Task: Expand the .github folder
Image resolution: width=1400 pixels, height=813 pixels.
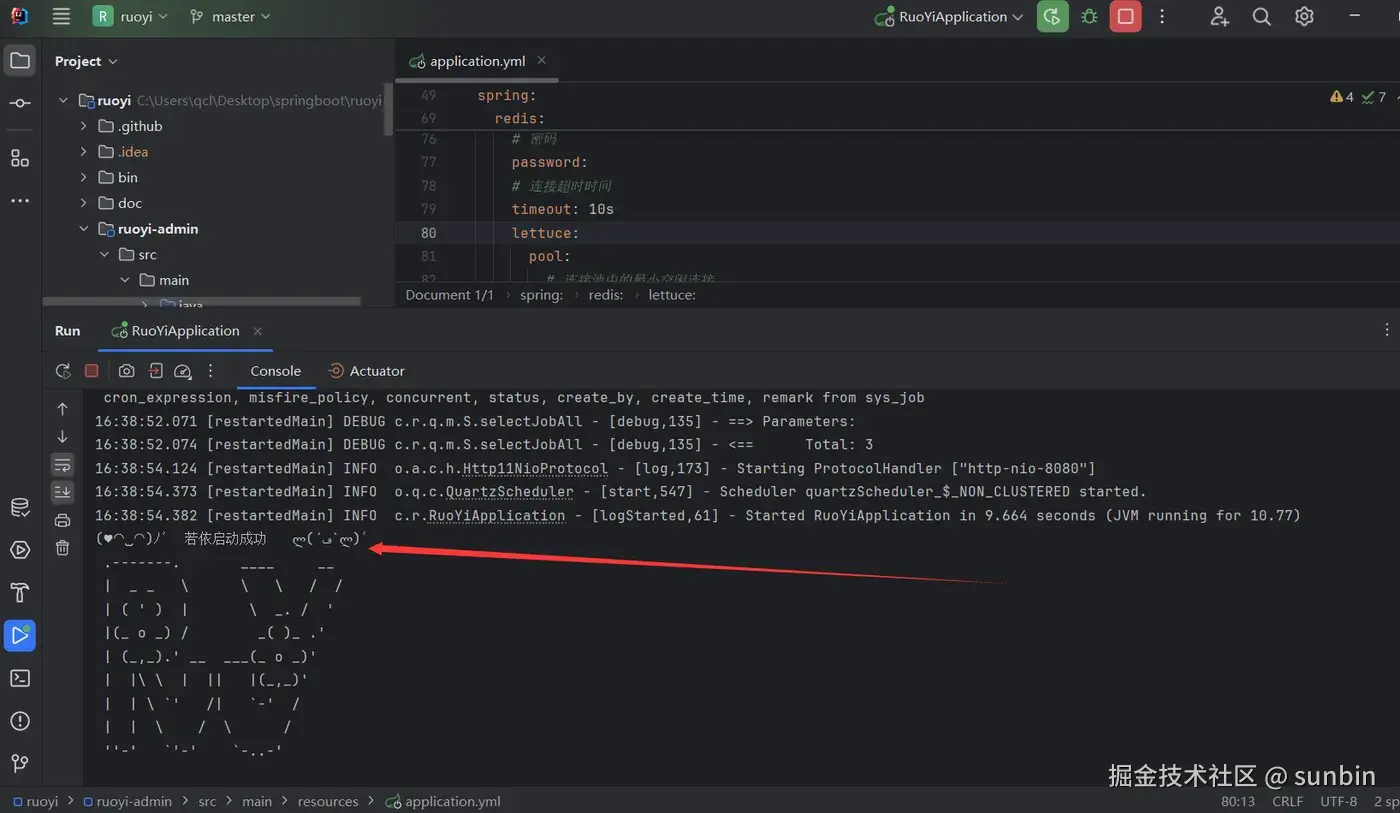Action: (84, 126)
